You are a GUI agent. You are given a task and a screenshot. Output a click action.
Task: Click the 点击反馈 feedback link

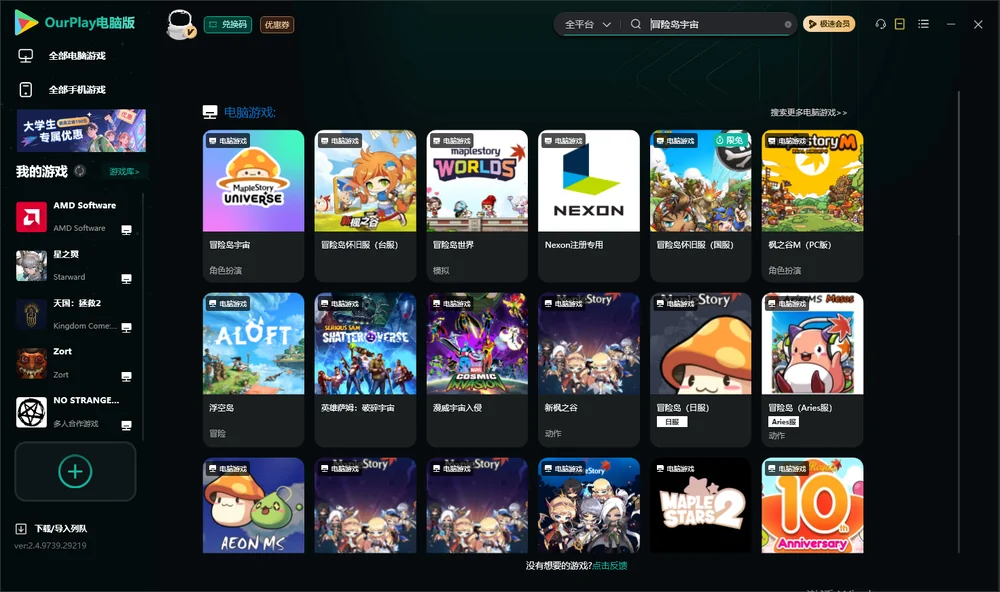pyautogui.click(x=610, y=566)
